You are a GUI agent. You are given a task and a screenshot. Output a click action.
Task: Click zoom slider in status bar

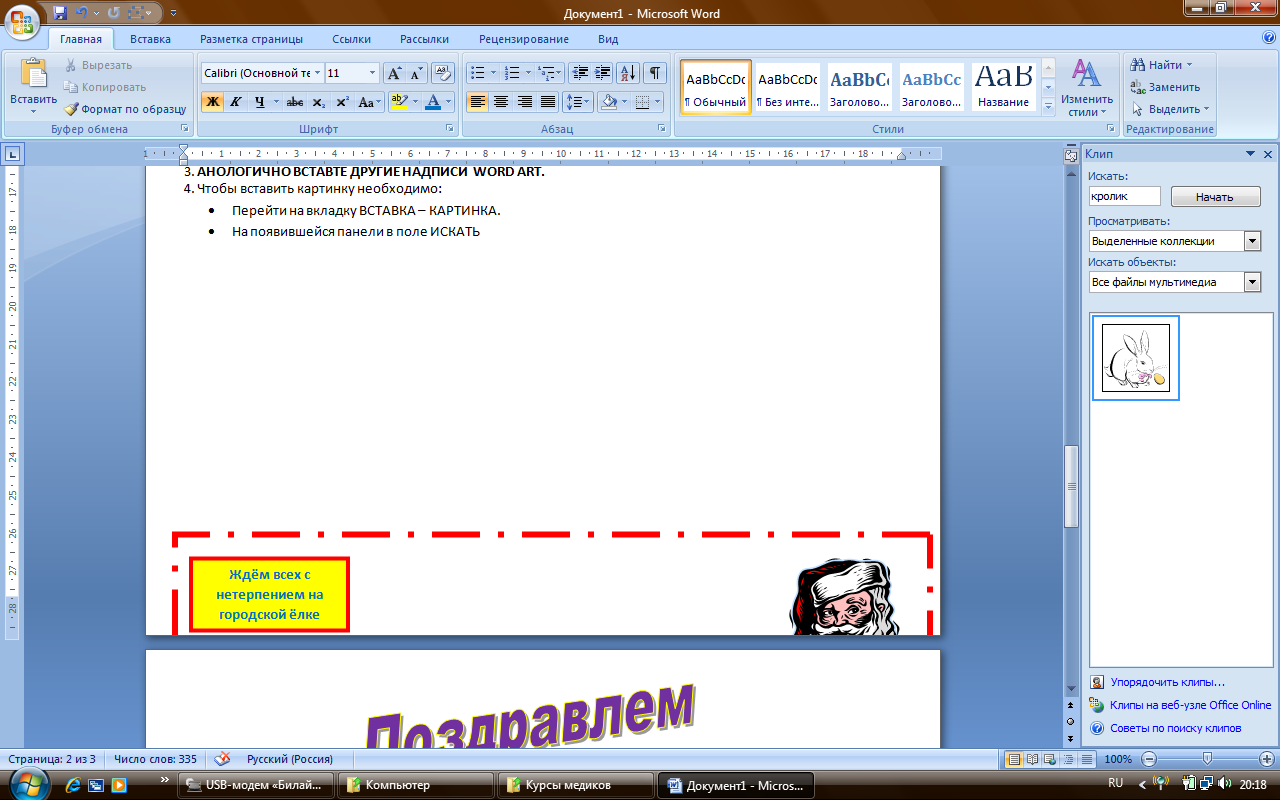click(1207, 759)
